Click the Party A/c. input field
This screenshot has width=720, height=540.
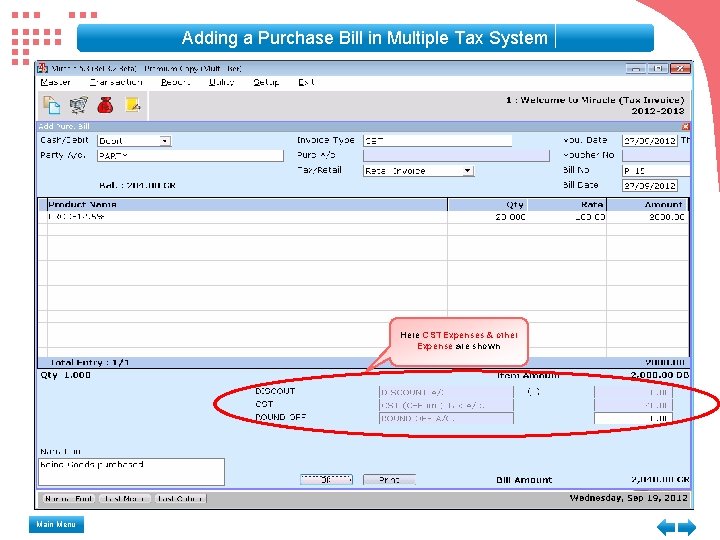[190, 156]
